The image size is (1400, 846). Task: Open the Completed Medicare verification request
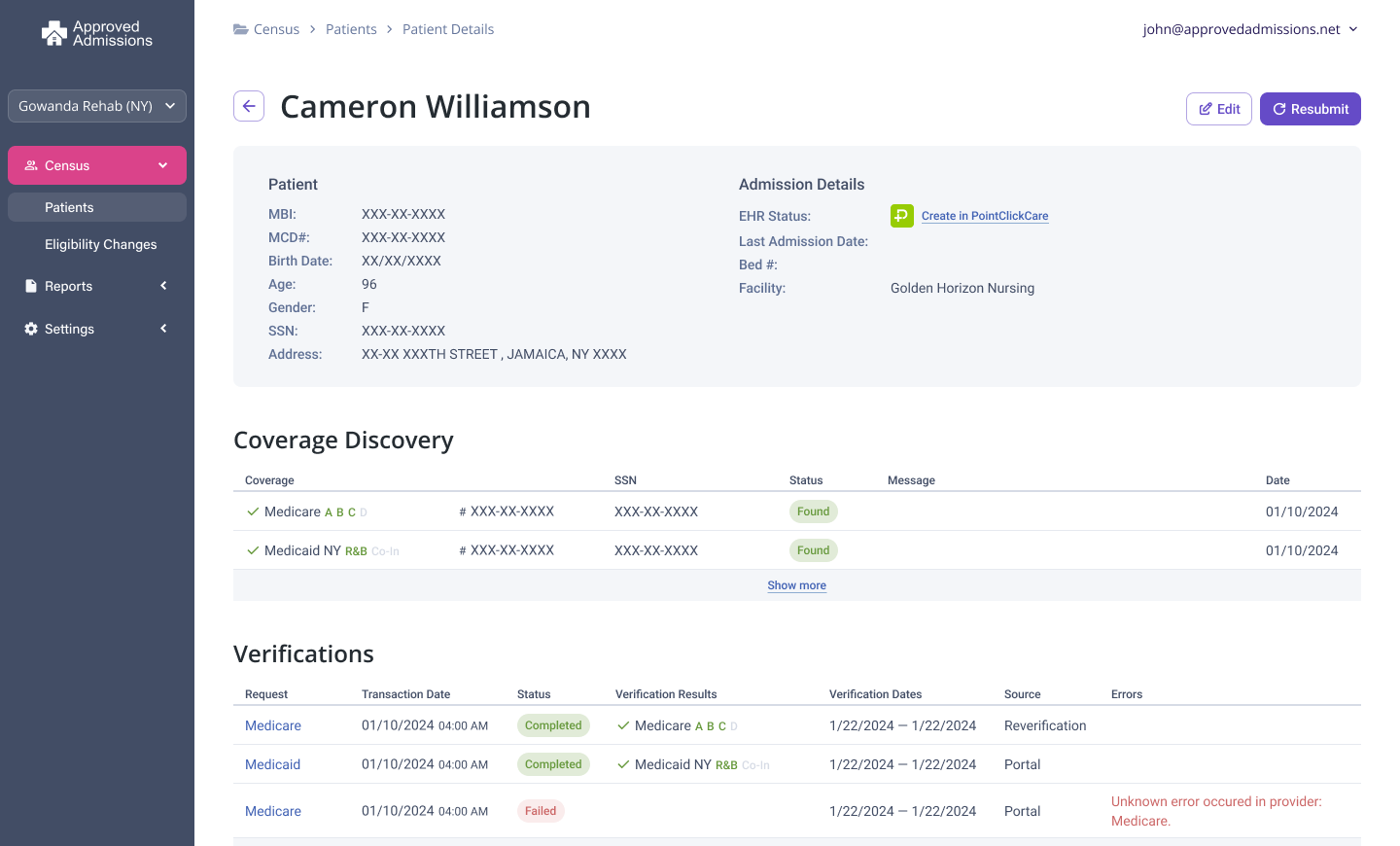(273, 725)
